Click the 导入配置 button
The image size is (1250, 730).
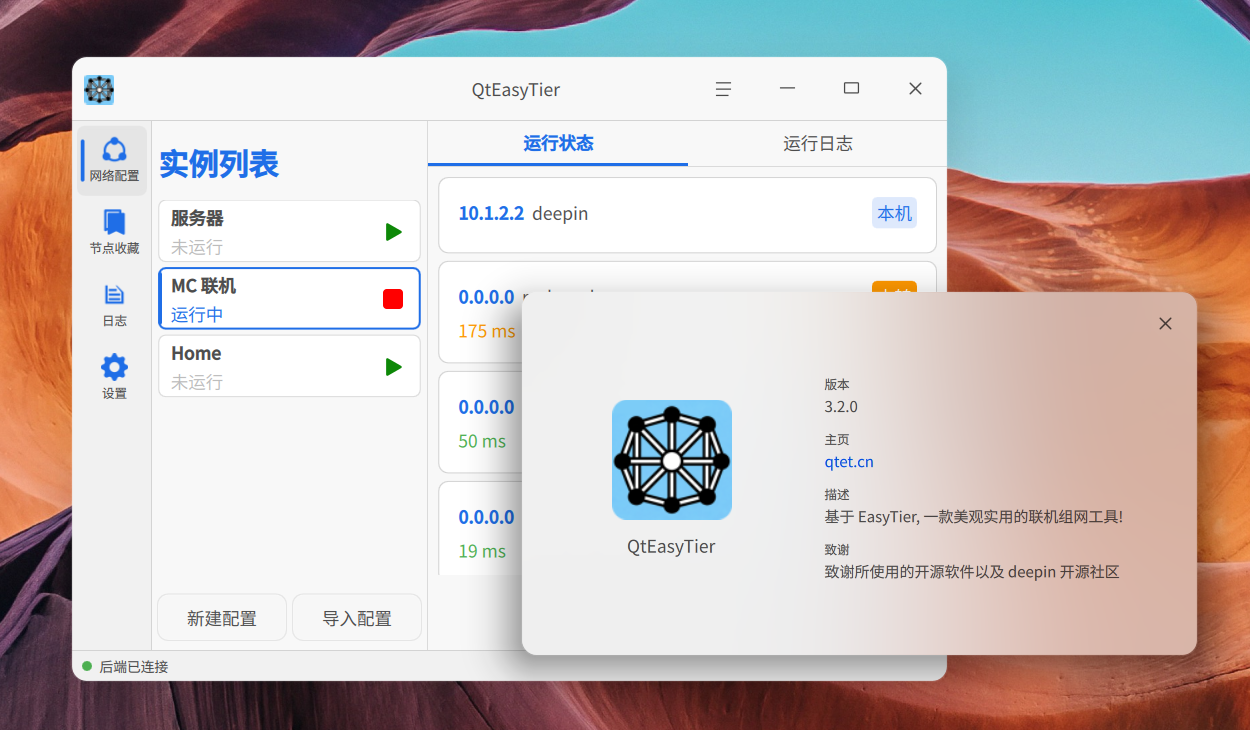(x=357, y=618)
